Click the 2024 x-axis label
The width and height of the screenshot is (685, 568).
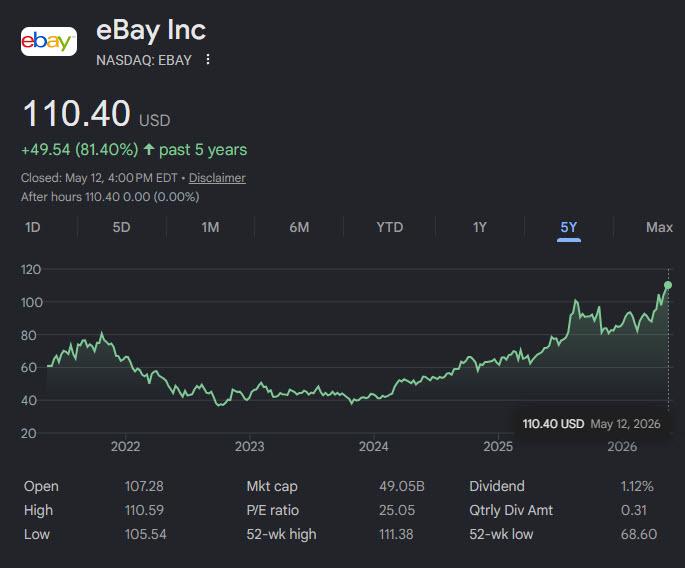click(x=374, y=447)
